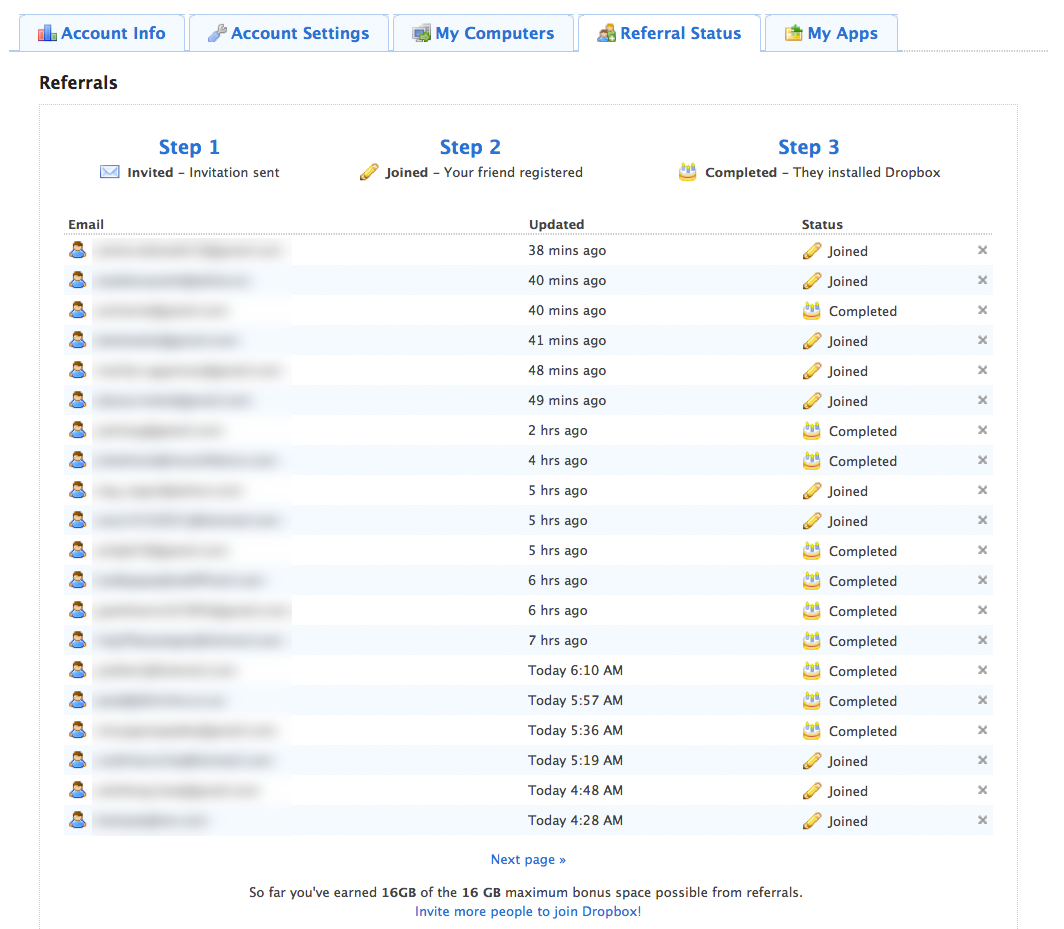Click the cake icon in Step 3 legend
1064x929 pixels.
pyautogui.click(x=687, y=172)
